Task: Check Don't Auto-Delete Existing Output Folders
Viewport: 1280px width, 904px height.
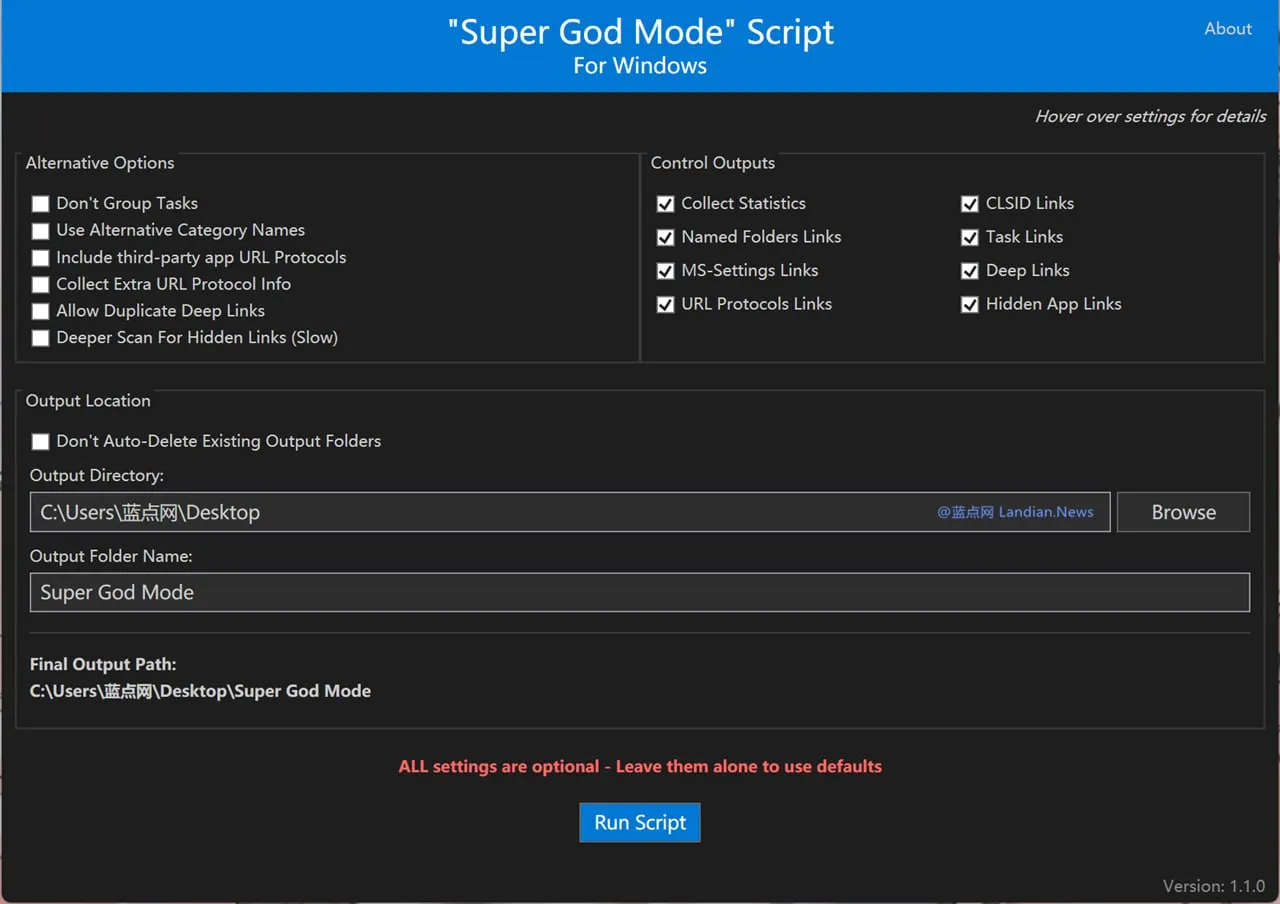Action: pos(40,442)
